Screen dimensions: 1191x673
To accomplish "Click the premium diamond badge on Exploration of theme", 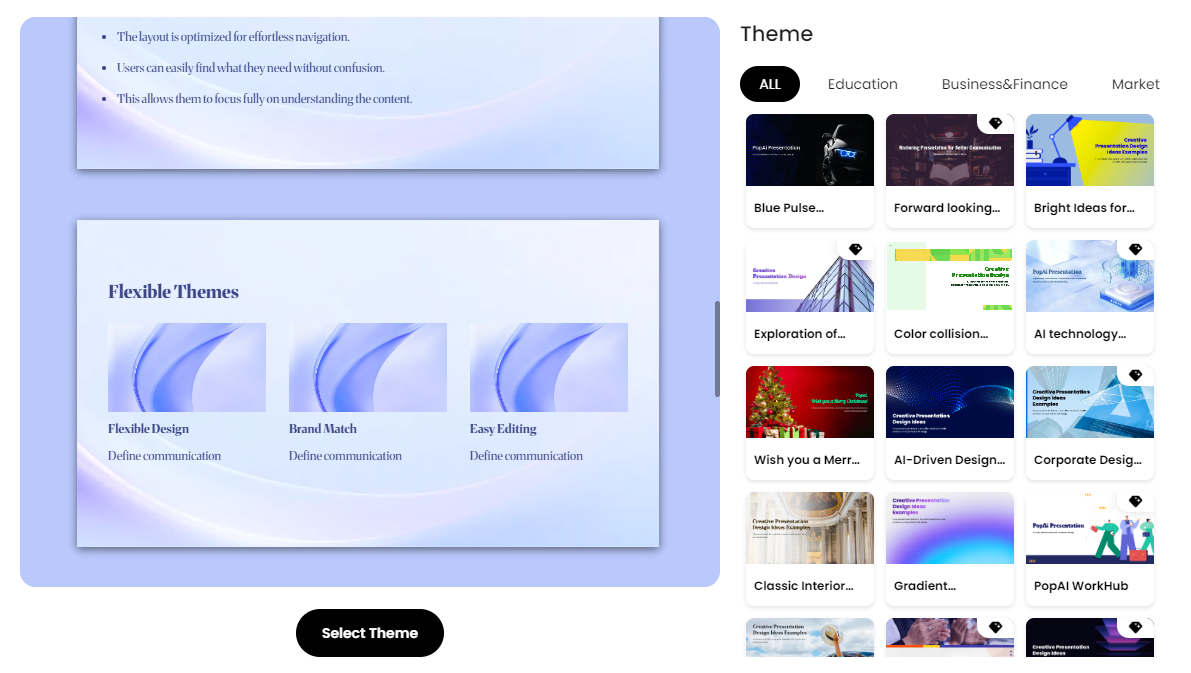I will click(x=855, y=249).
